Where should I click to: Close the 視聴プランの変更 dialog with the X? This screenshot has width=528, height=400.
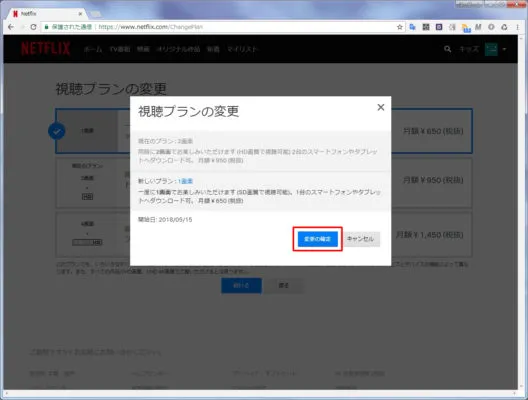pyautogui.click(x=381, y=107)
